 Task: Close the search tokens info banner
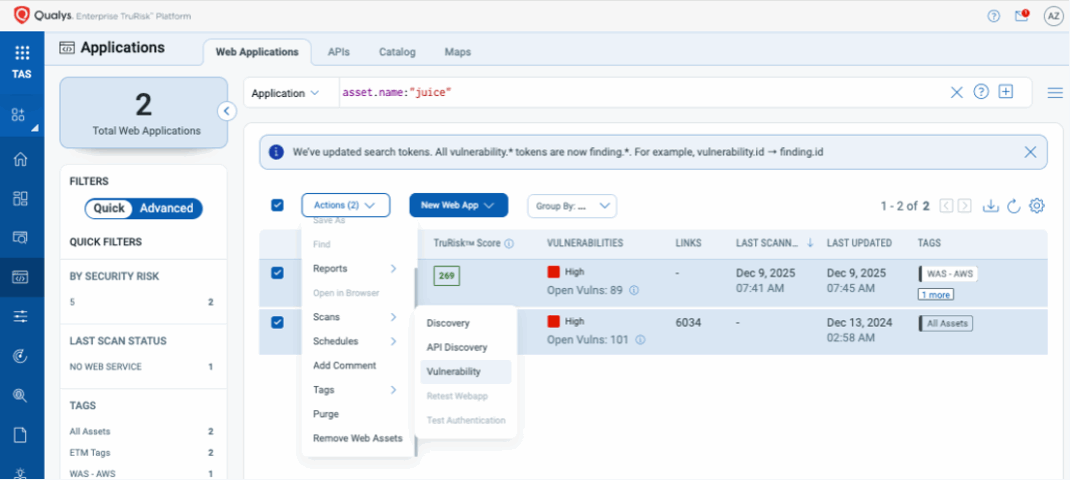1030,152
